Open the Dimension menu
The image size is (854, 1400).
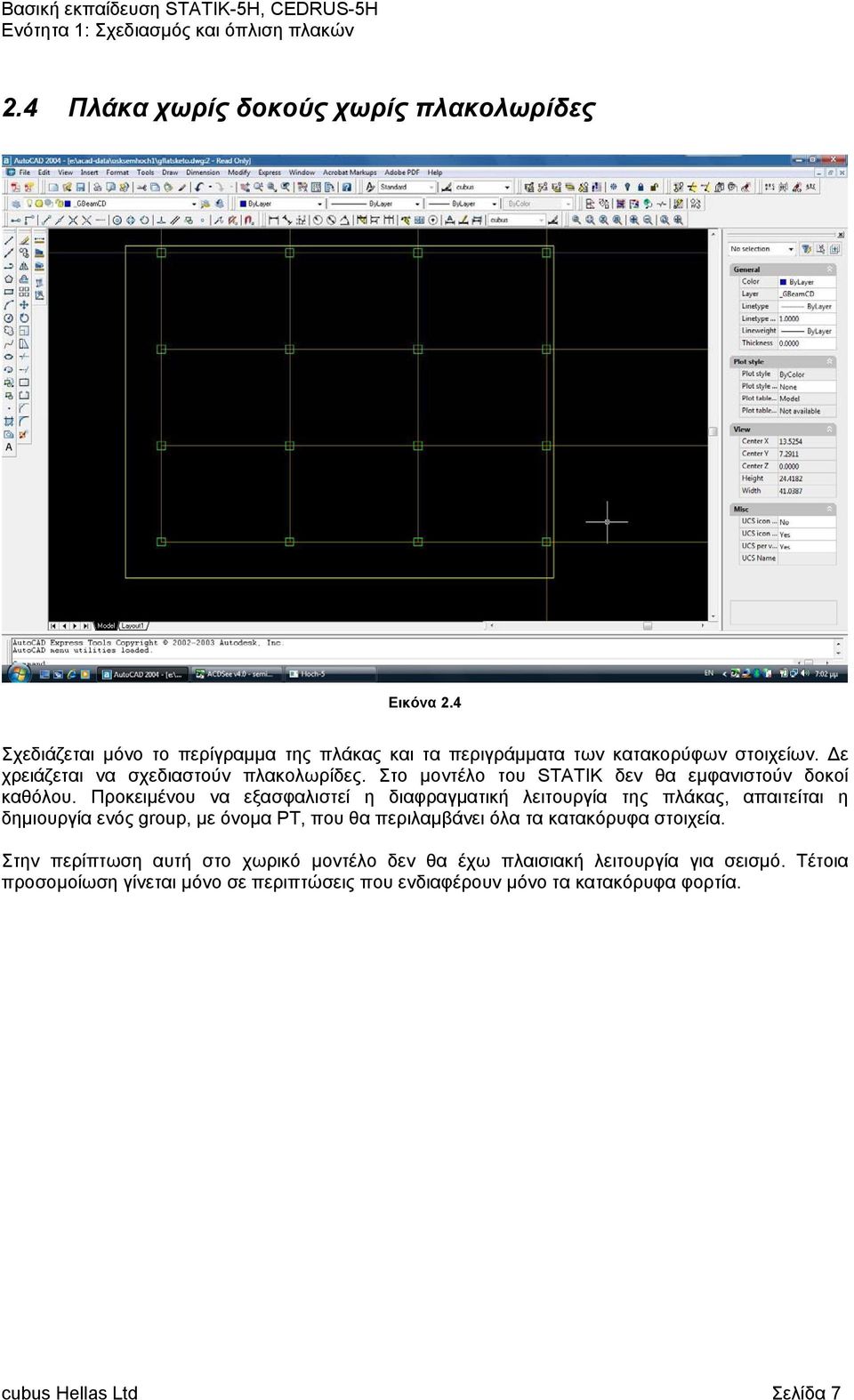203,173
